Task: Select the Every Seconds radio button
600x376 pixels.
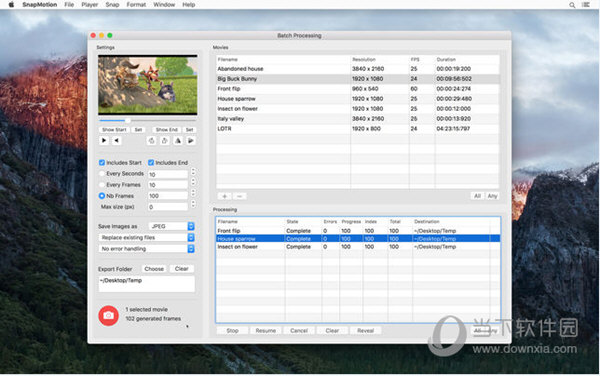Action: click(x=102, y=174)
